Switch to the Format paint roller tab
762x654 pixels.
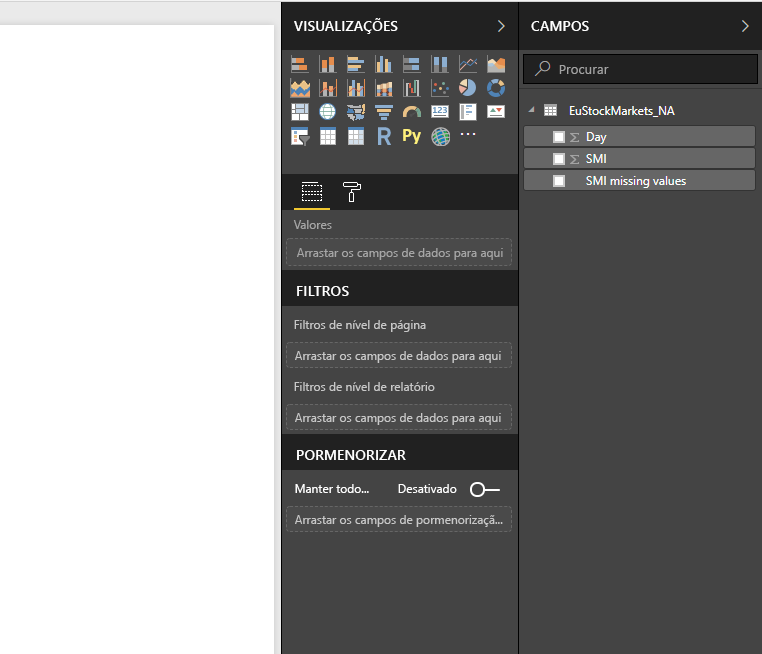tap(352, 192)
